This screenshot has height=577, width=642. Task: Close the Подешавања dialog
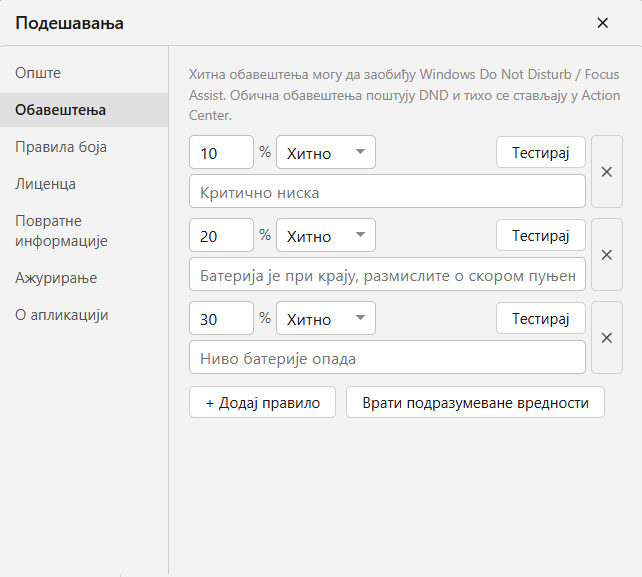click(x=602, y=23)
